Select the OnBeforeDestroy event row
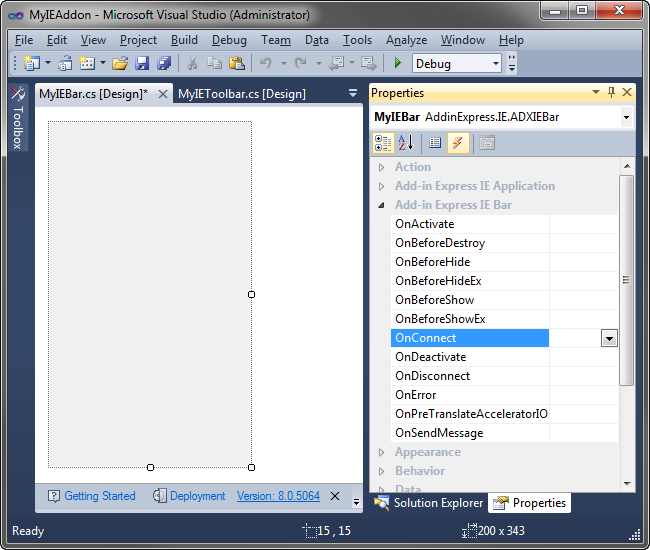 click(504, 243)
